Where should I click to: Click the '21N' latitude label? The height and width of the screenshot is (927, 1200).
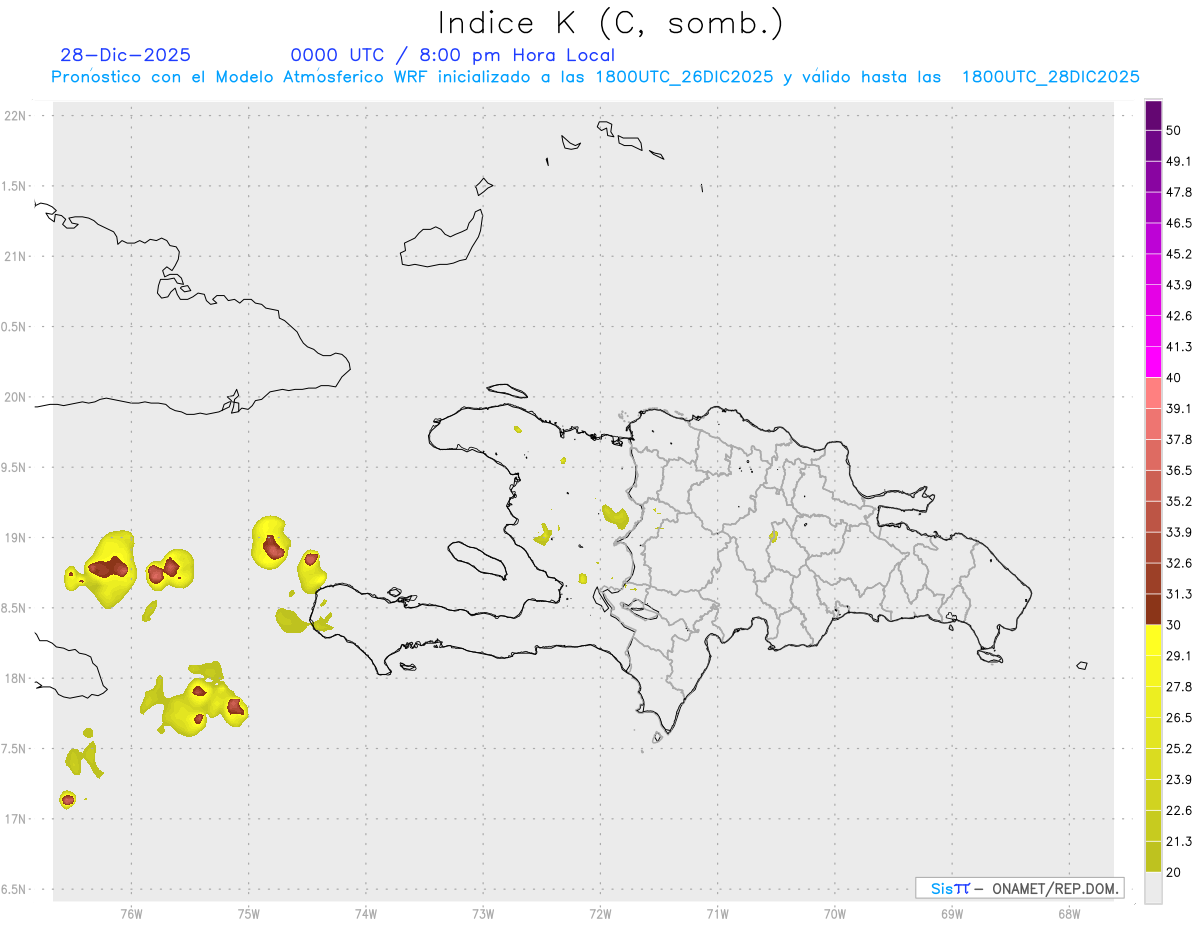(x=16, y=256)
